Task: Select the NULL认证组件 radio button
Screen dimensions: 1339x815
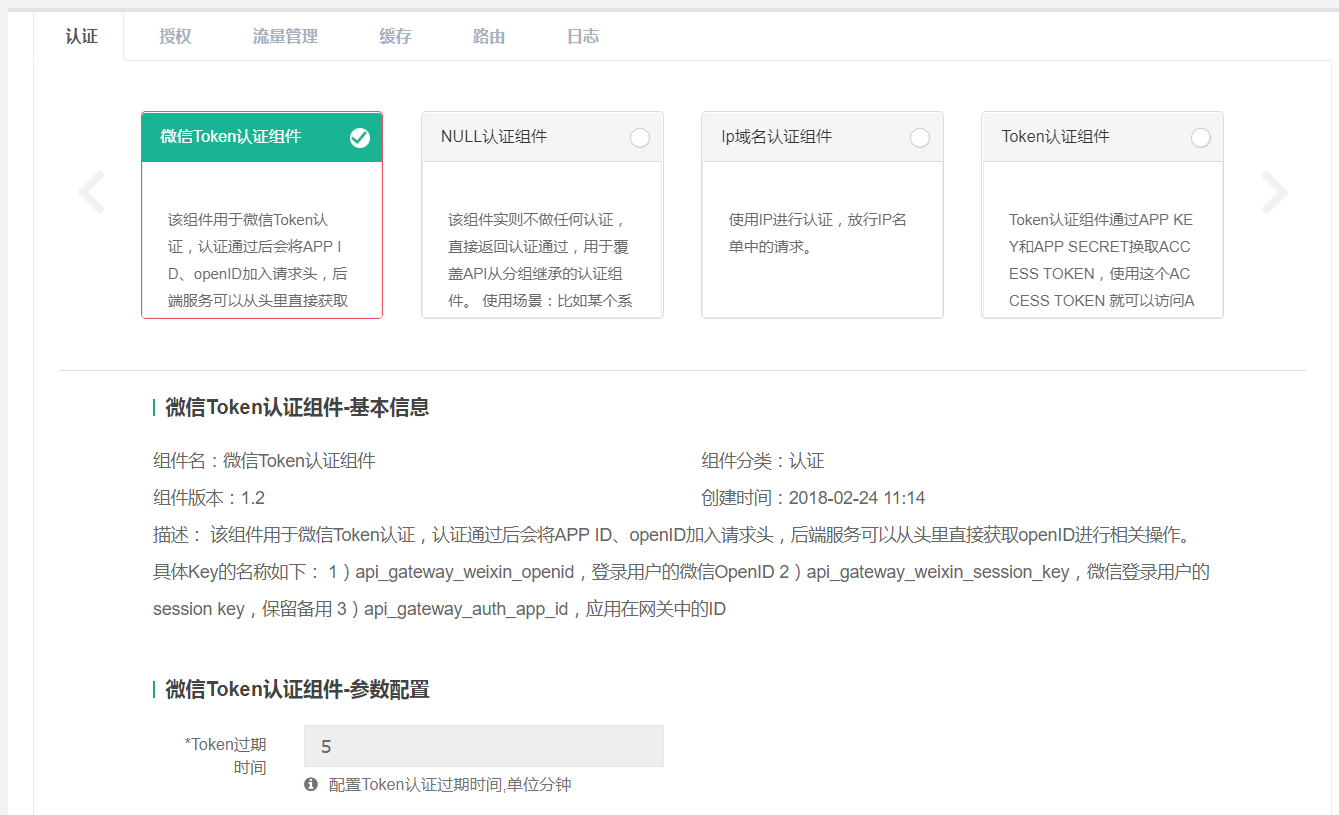Action: point(640,138)
